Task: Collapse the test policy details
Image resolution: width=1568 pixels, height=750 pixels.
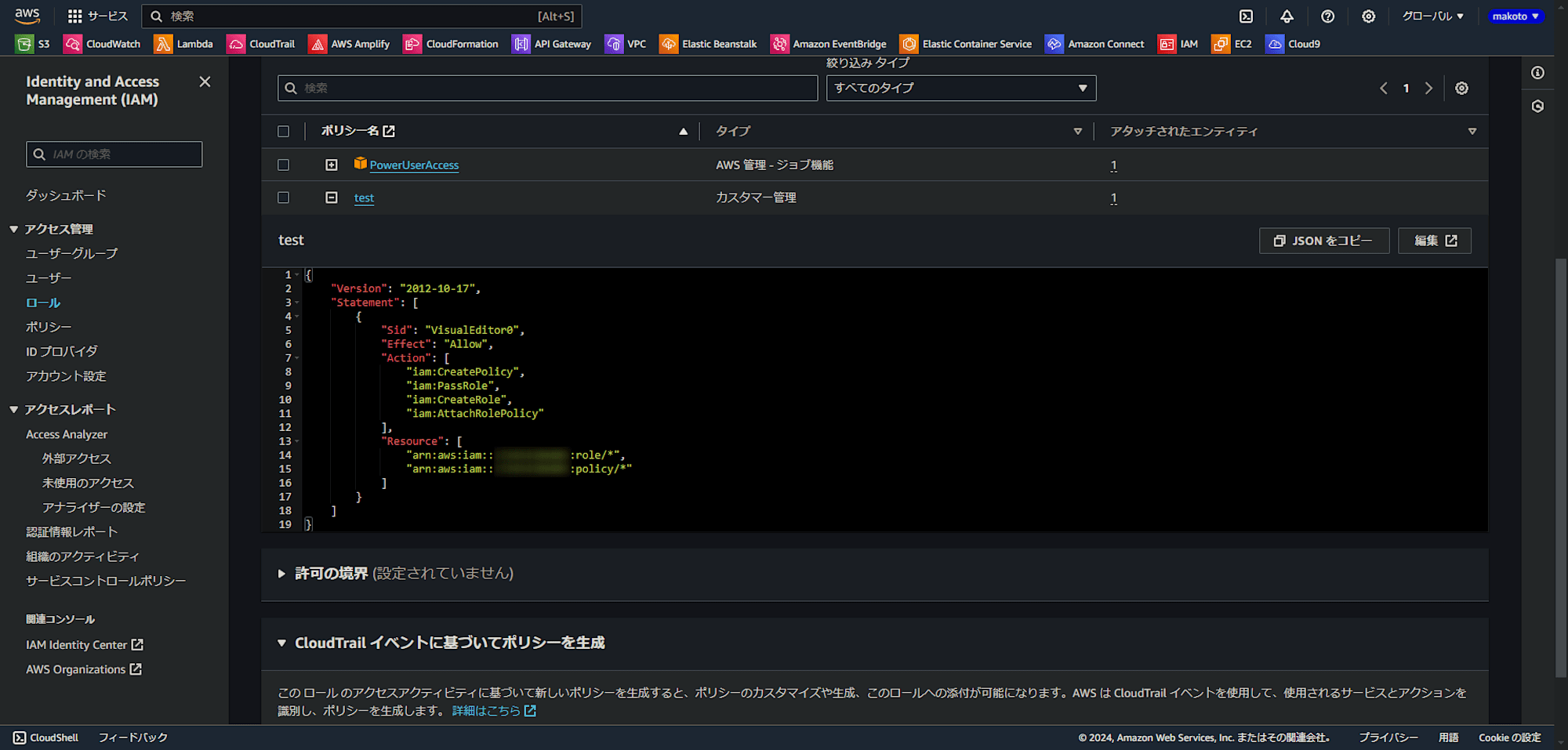Action: 332,197
